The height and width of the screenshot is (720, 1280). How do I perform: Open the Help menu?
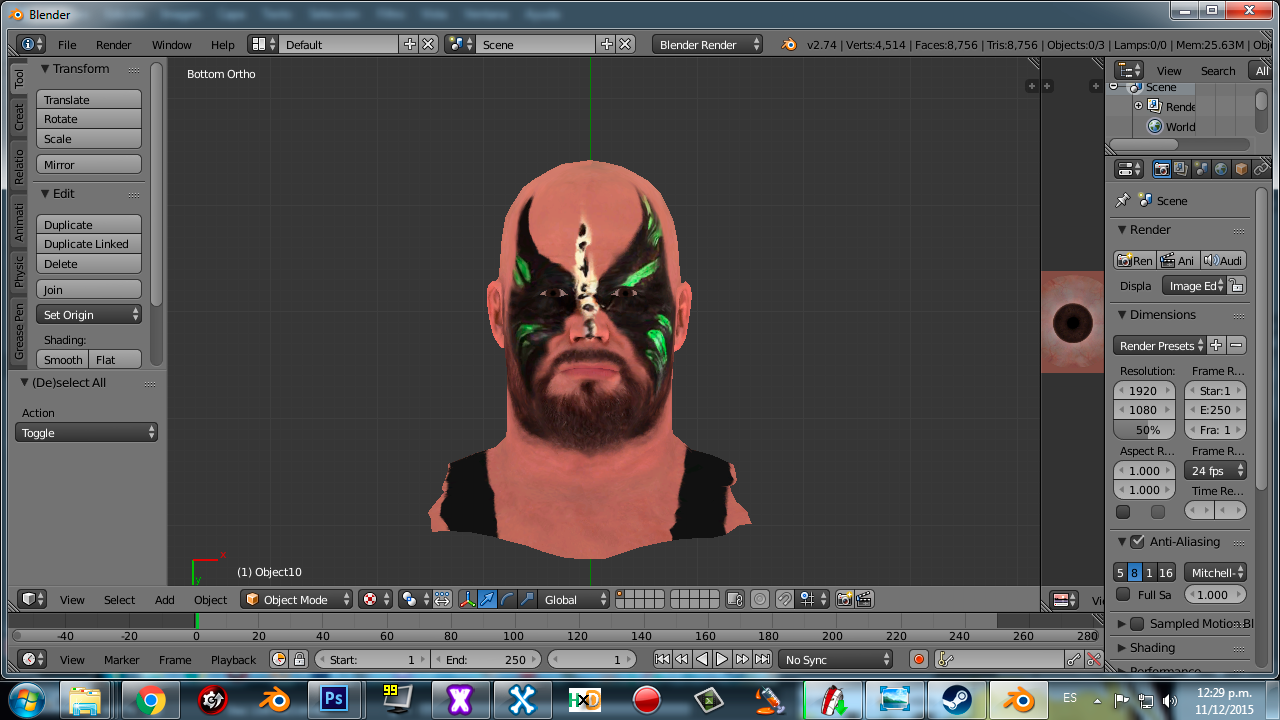pos(223,45)
